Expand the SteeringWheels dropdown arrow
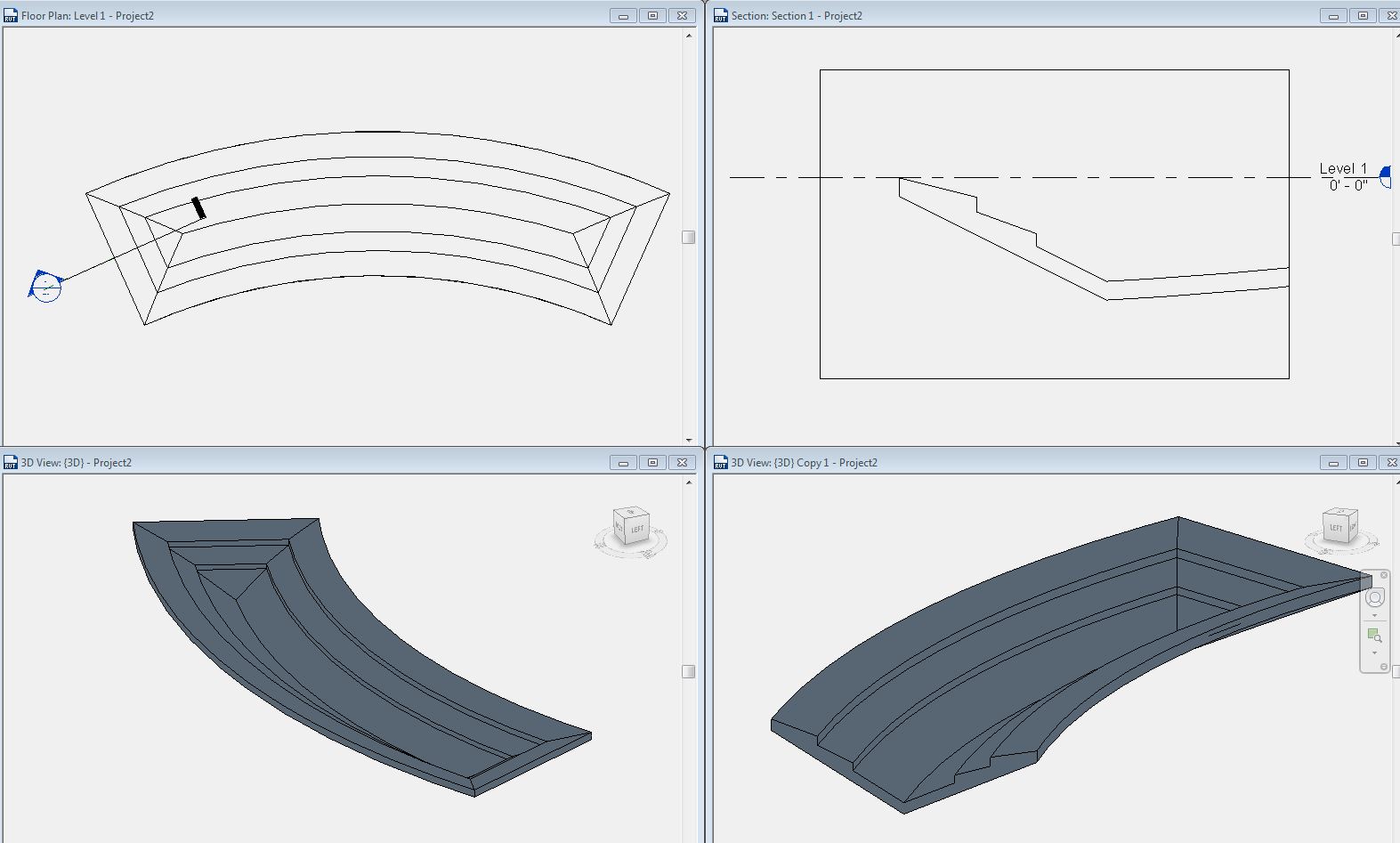Viewport: 1400px width, 843px height. (1375, 615)
